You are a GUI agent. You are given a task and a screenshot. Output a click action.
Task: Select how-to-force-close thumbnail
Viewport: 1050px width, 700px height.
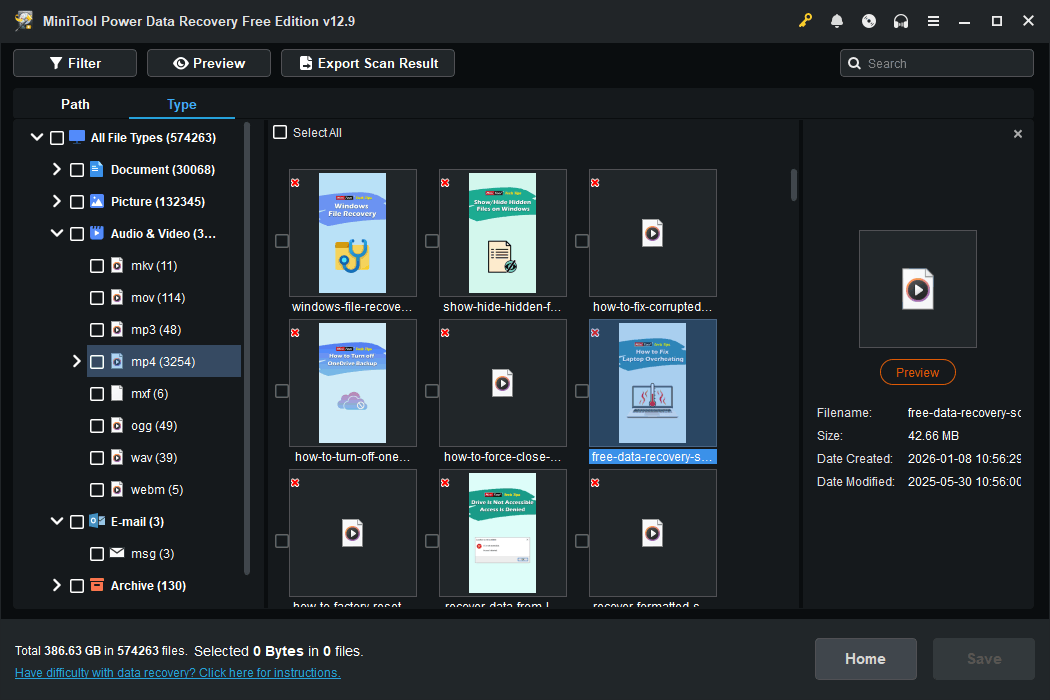[x=502, y=383]
